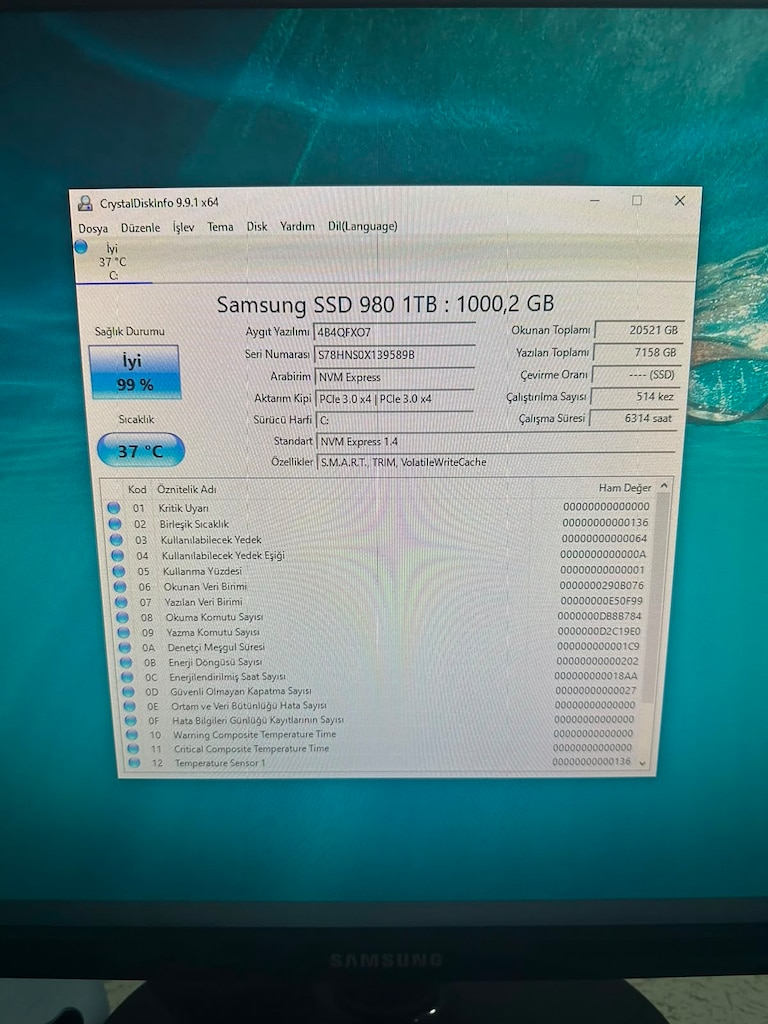Viewport: 768px width, 1024px height.
Task: Click the scroll down arrow of attribute list
Action: pos(643,762)
